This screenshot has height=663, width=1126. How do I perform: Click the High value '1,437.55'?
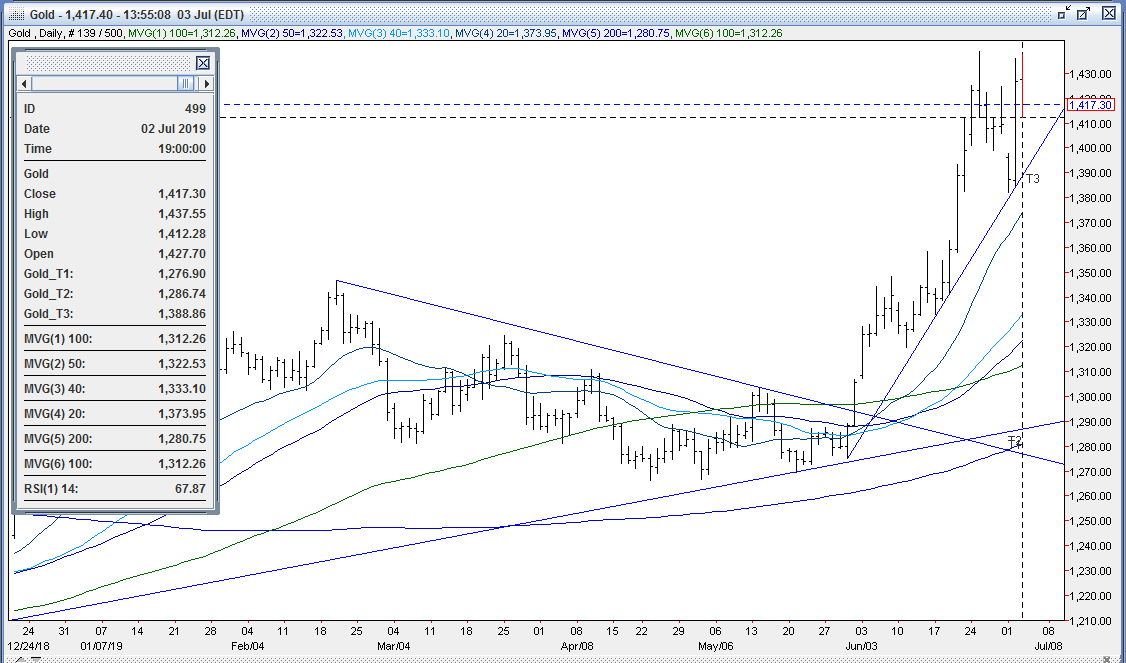point(182,214)
